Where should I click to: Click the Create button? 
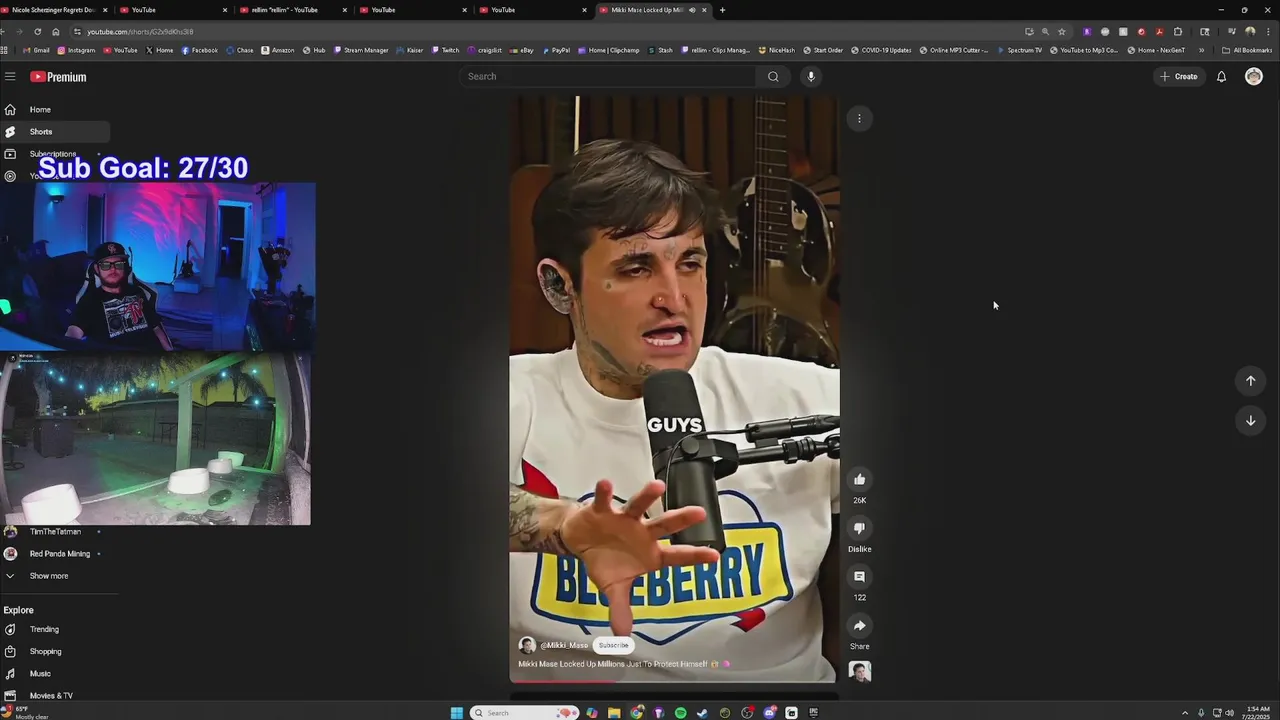pyautogui.click(x=1178, y=76)
